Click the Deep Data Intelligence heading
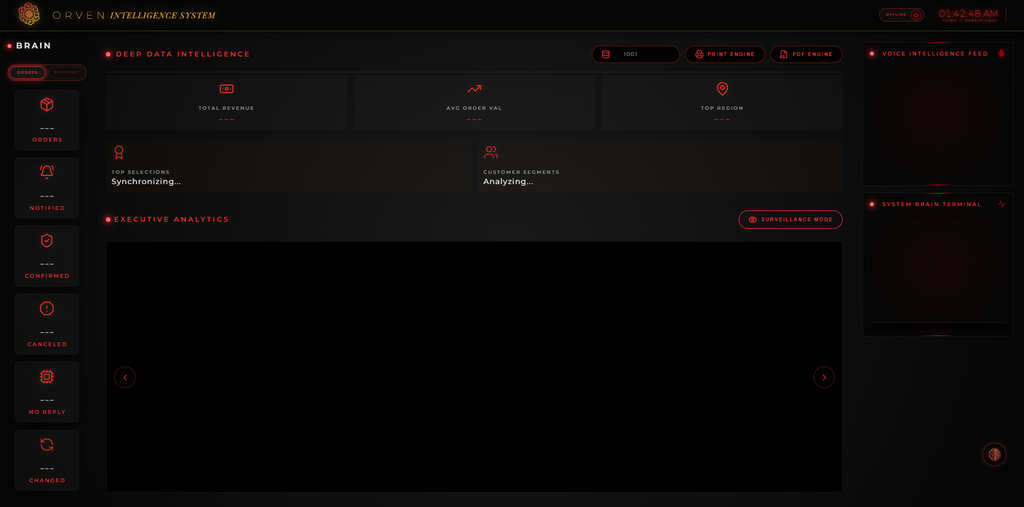Screen dimensions: 1024x507 [x=183, y=54]
